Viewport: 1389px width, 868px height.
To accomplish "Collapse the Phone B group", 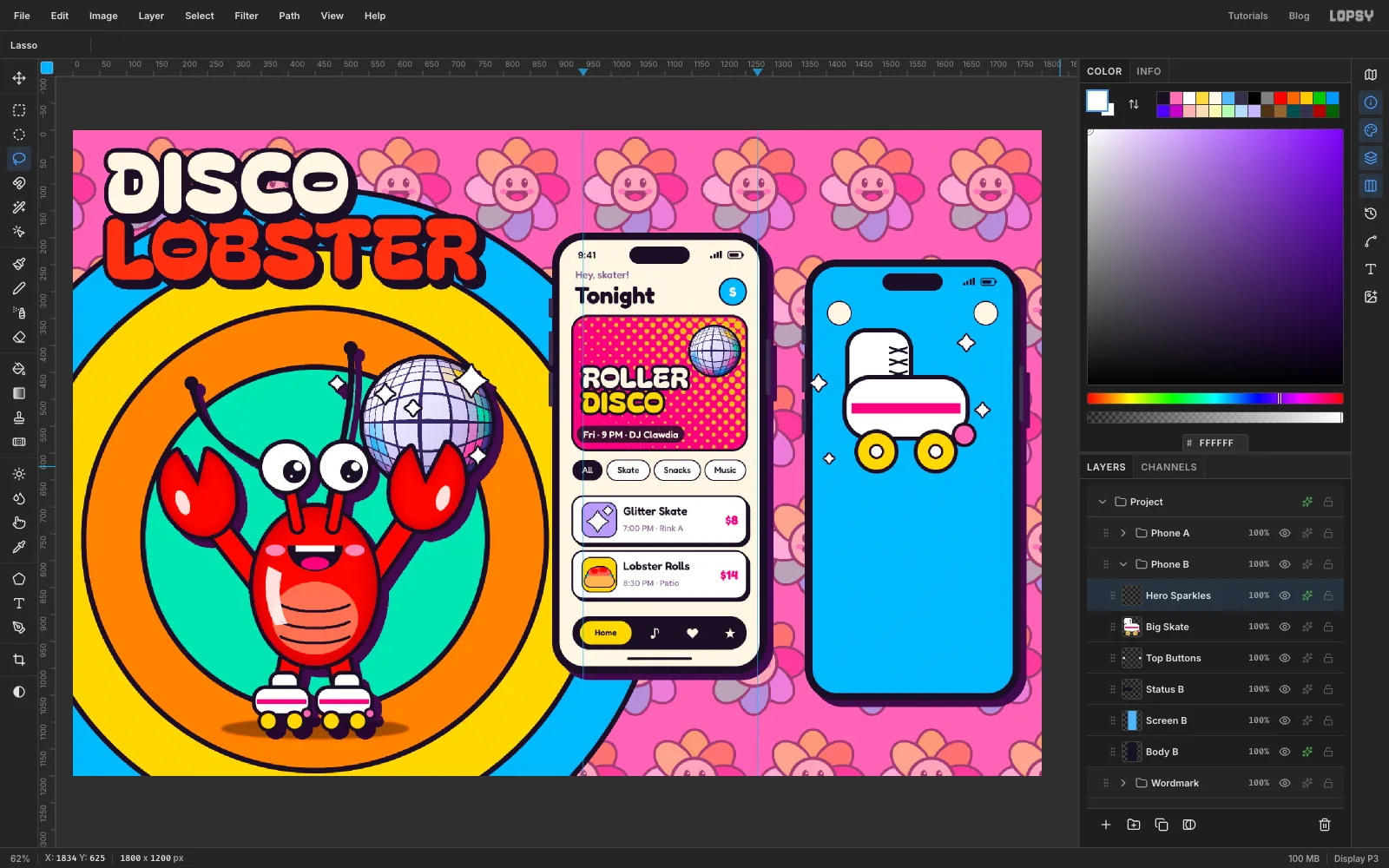I will click(x=1123, y=564).
